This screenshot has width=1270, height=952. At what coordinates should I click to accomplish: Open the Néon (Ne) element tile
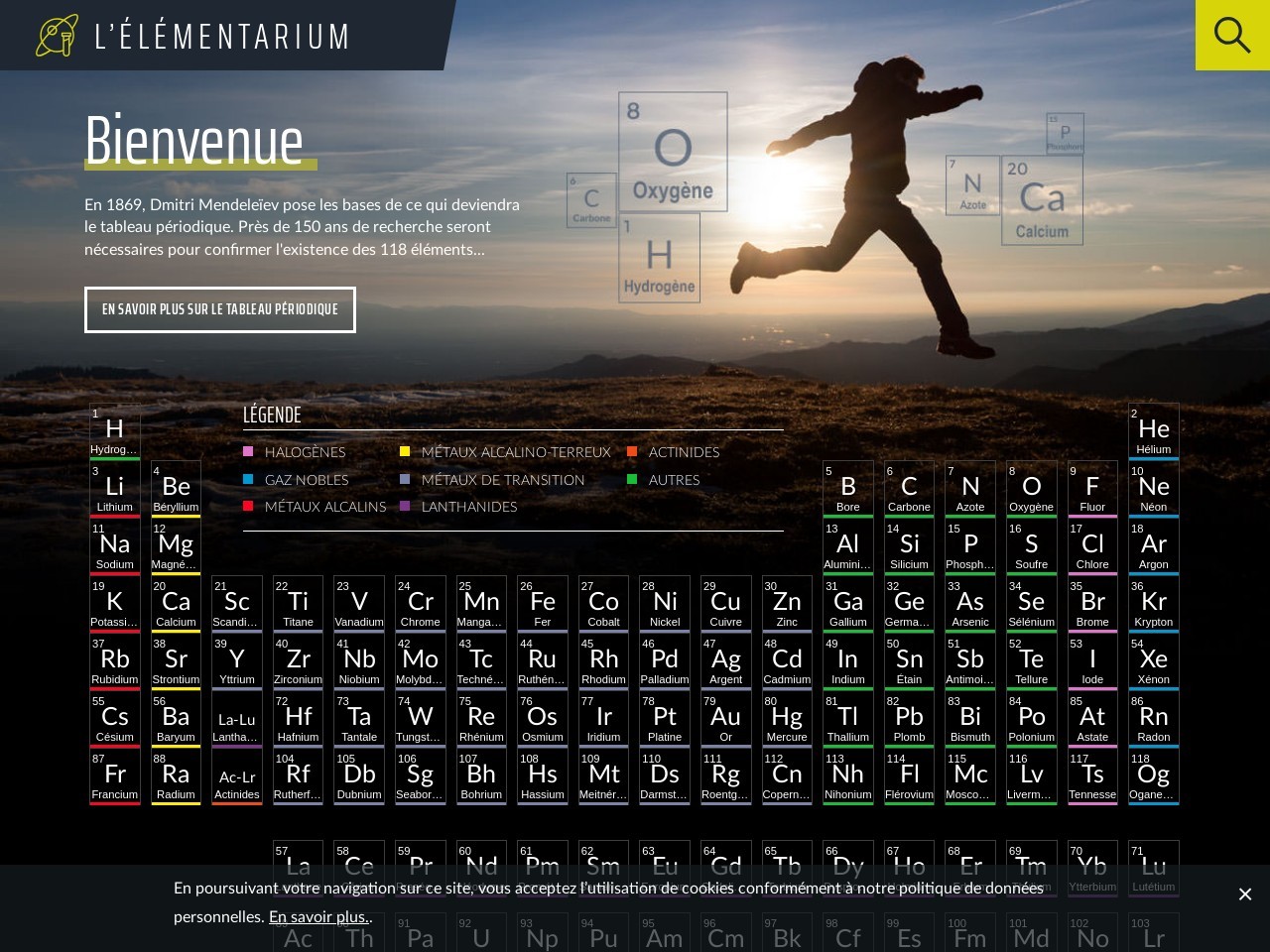(1154, 489)
